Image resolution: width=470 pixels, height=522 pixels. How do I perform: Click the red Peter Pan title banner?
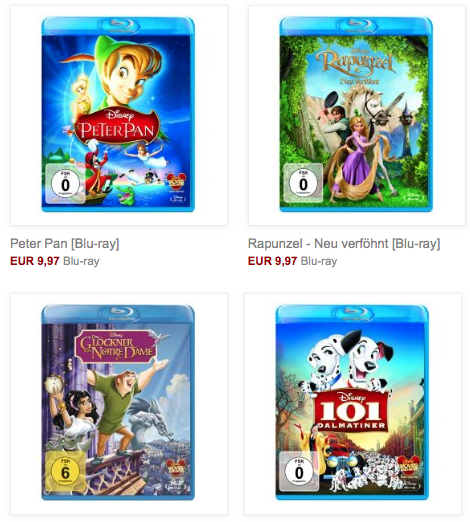tap(117, 127)
